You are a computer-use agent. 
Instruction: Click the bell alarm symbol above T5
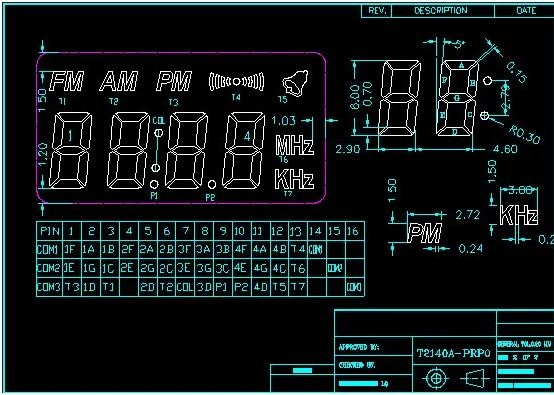(295, 83)
